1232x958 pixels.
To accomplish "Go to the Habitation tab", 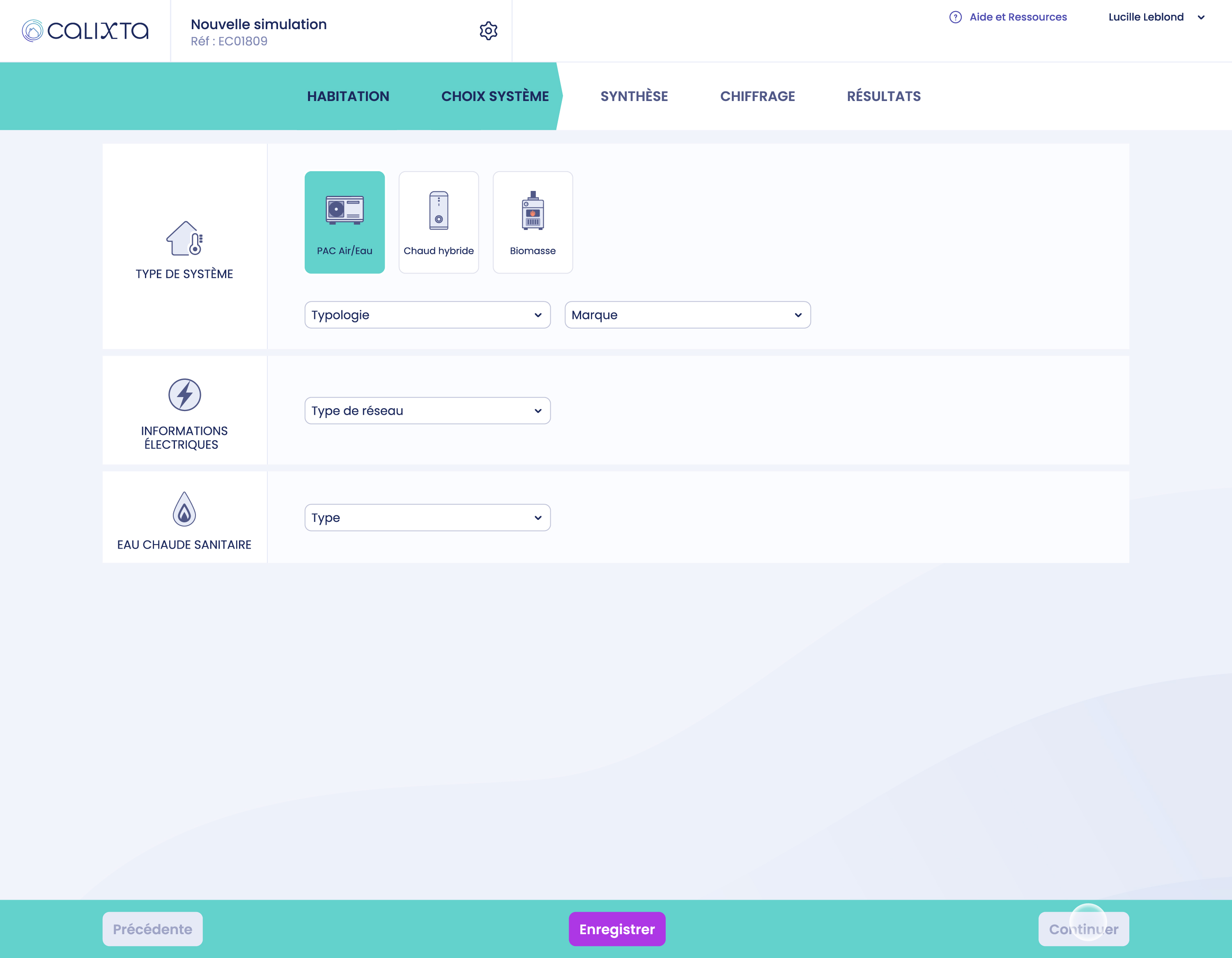I will coord(348,96).
